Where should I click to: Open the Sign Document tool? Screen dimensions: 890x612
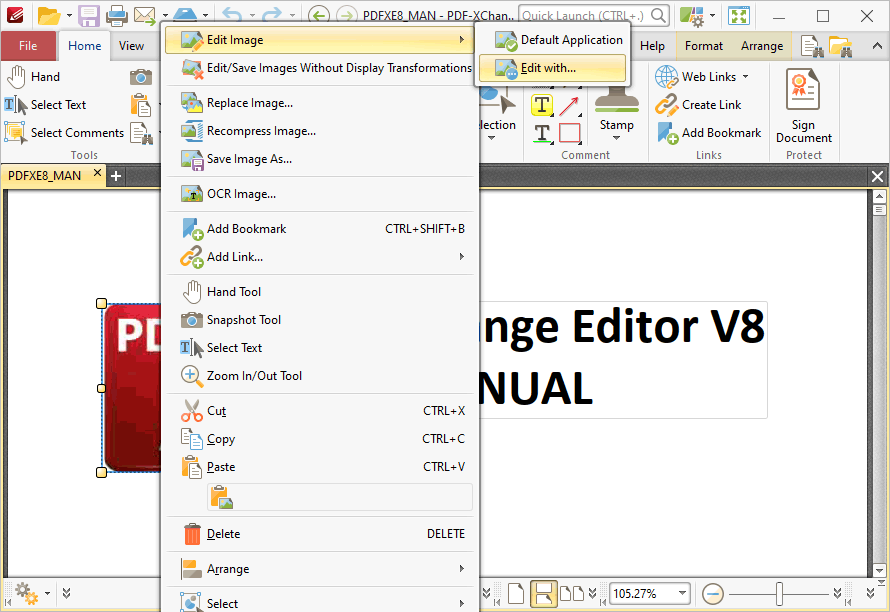(x=803, y=108)
